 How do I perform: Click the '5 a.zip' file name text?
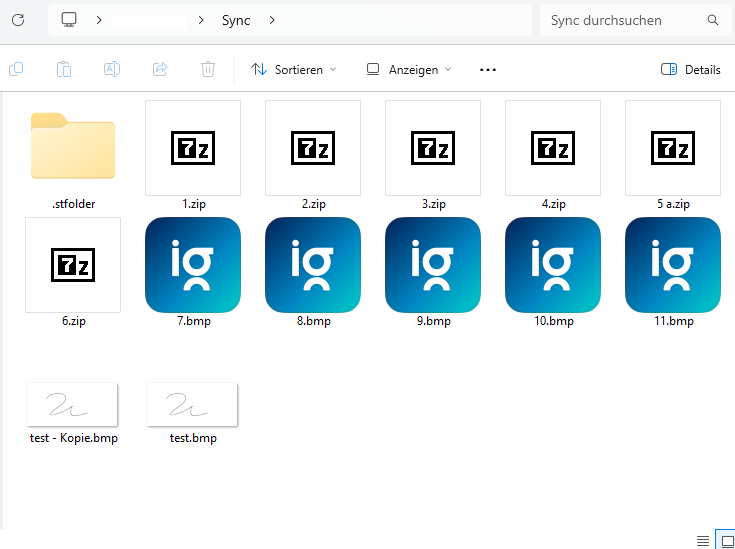click(x=673, y=204)
